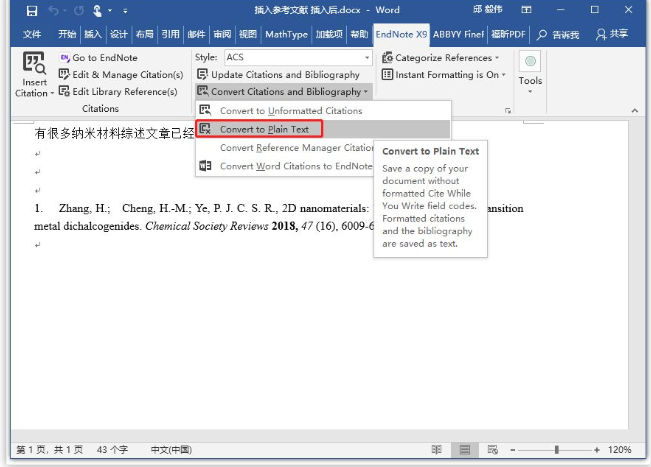Click the Insert Citation large icon
The width and height of the screenshot is (651, 467).
pos(34,63)
